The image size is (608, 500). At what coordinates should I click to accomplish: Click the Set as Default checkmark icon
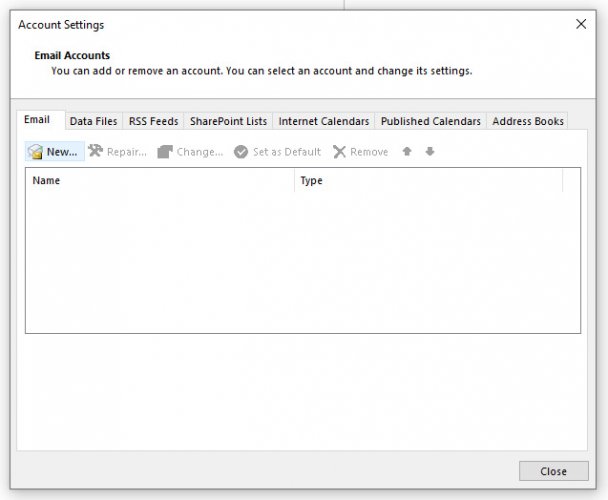coord(241,152)
